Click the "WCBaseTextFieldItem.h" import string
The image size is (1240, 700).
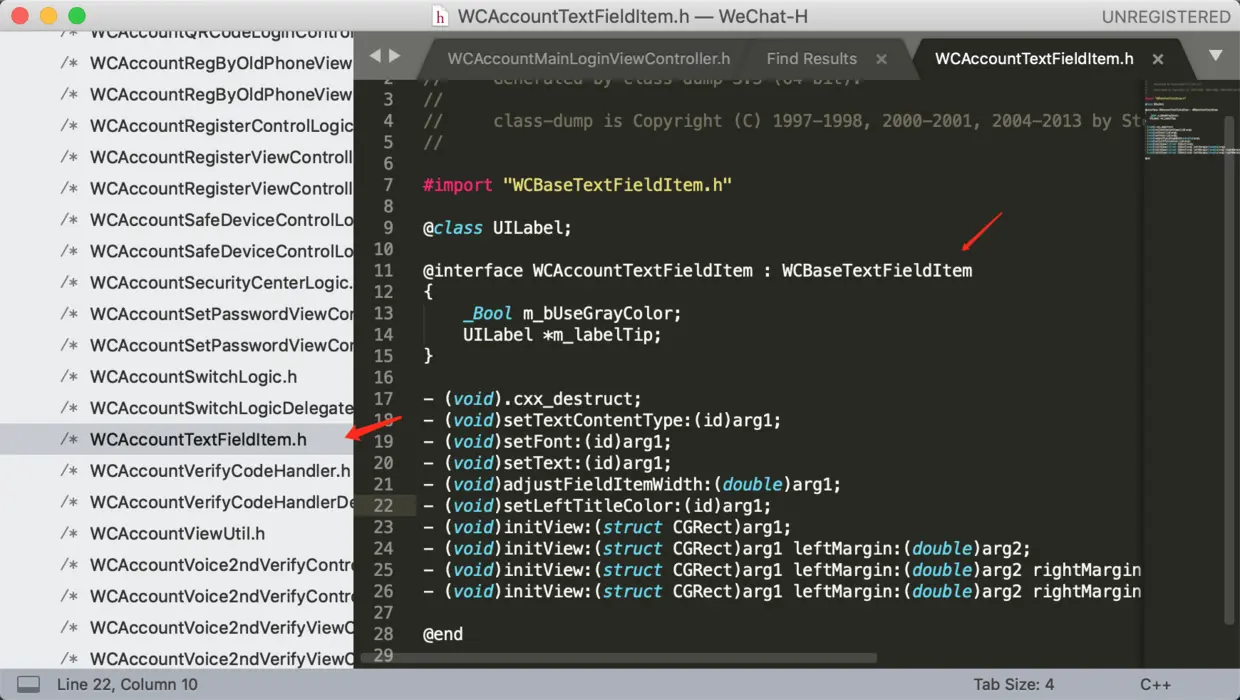[x=618, y=185]
